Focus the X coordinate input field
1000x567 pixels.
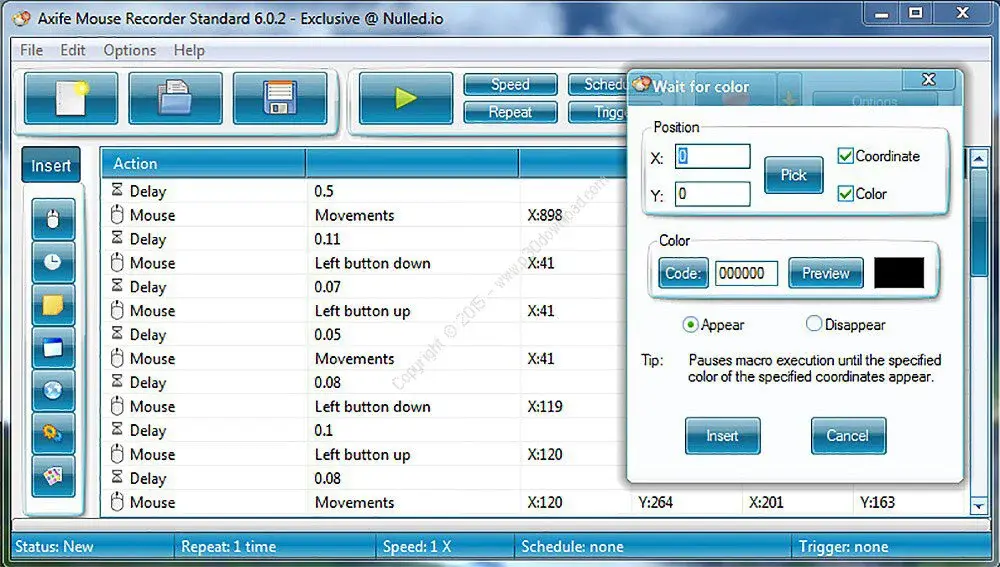click(x=712, y=156)
